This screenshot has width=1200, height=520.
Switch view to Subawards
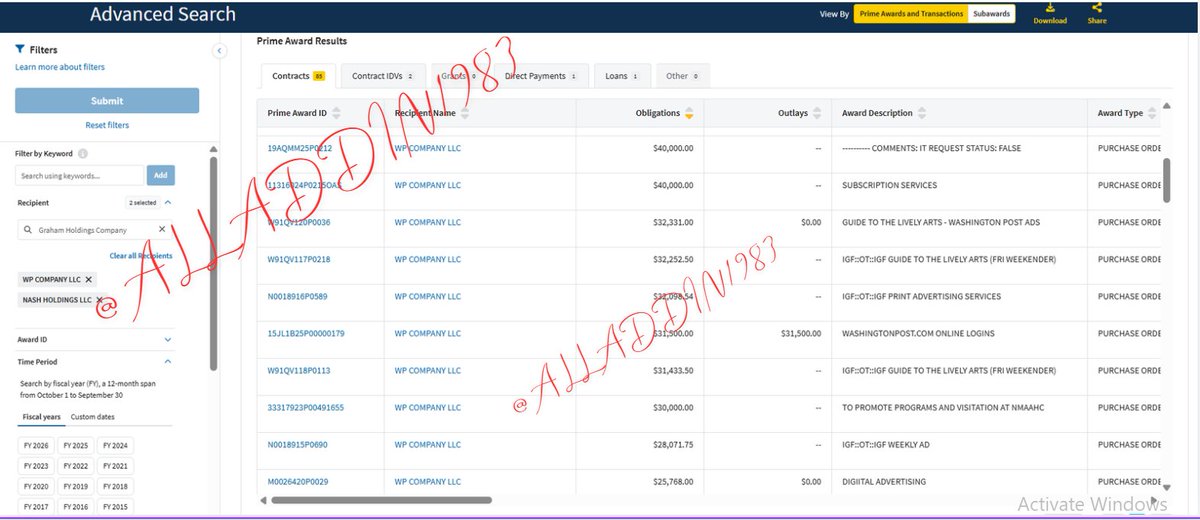pos(991,14)
